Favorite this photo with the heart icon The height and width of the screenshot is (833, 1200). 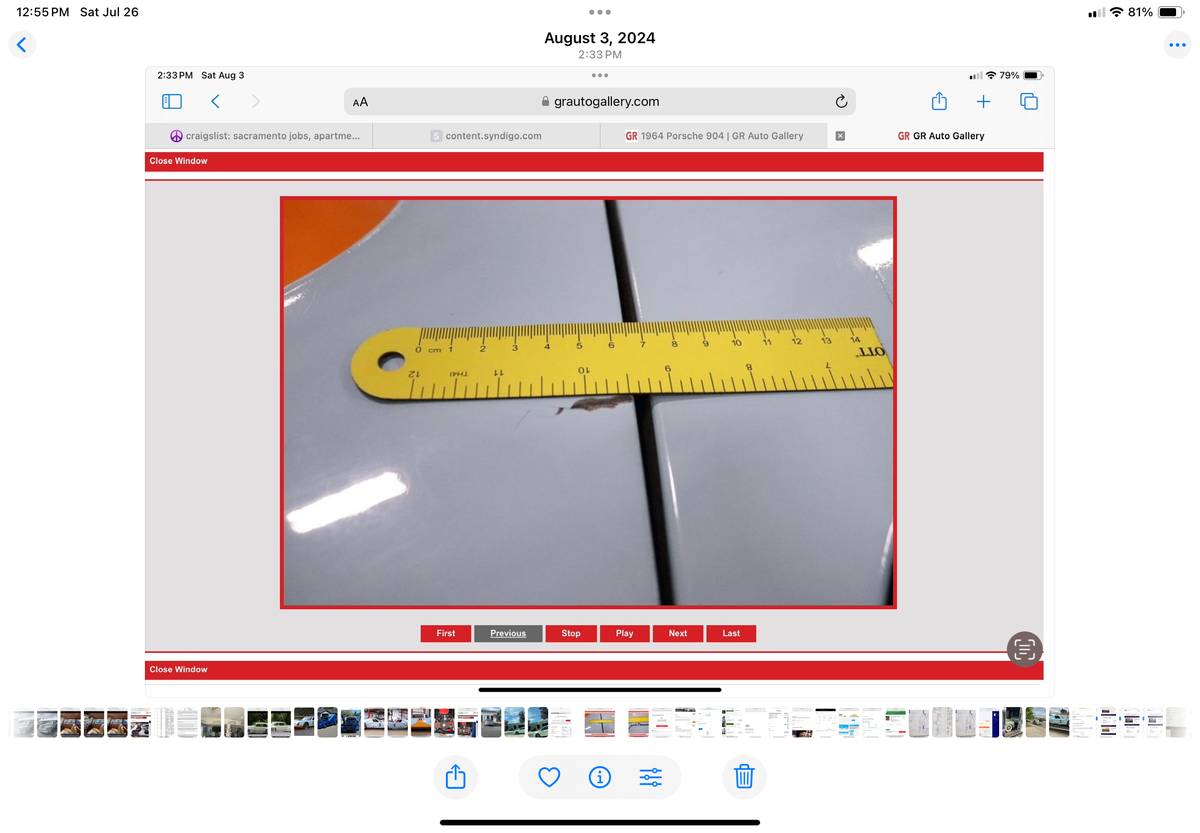coord(549,776)
